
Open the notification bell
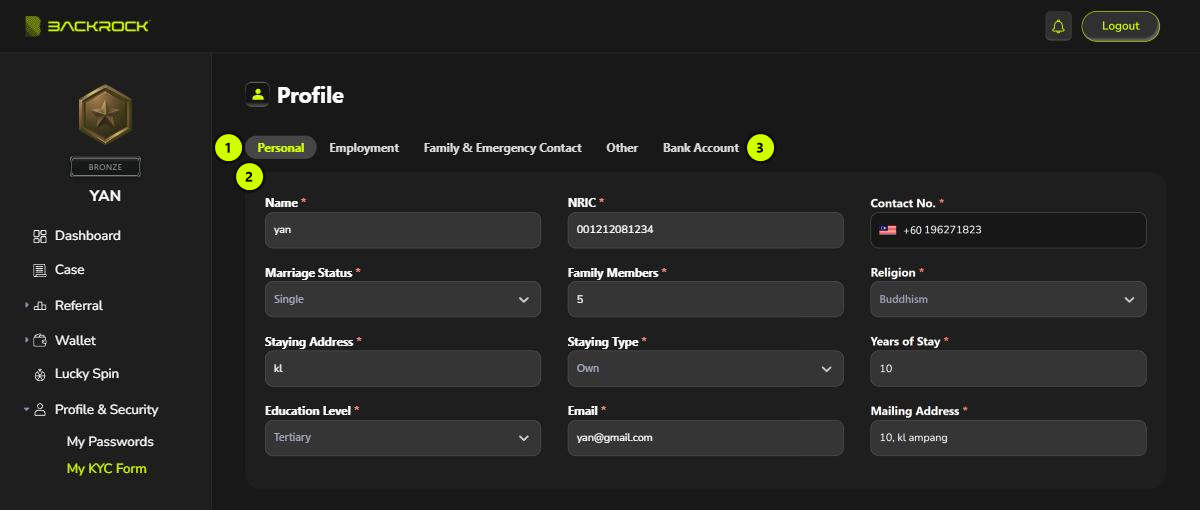pyautogui.click(x=1058, y=26)
